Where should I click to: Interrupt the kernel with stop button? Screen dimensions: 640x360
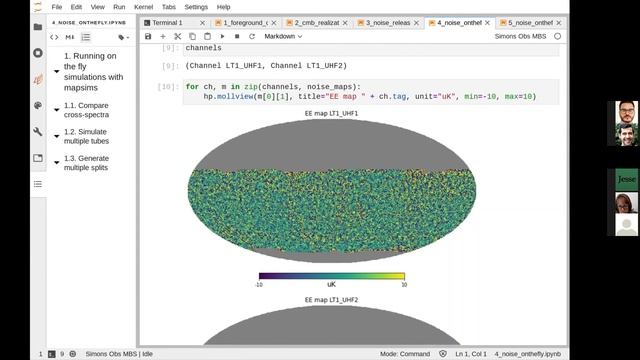click(x=237, y=36)
